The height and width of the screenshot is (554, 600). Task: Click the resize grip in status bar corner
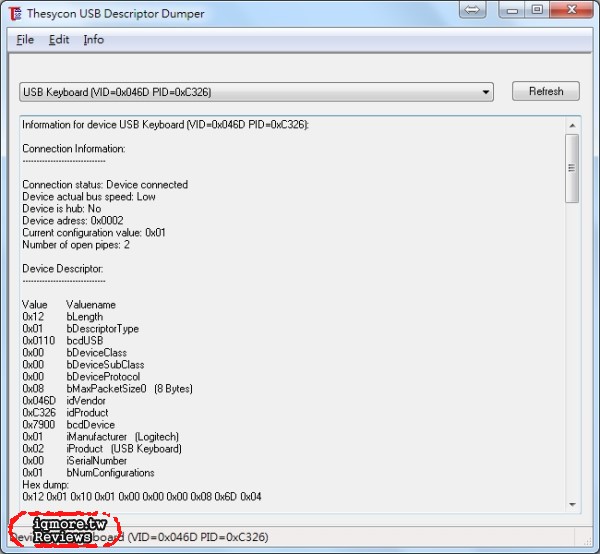point(587,541)
